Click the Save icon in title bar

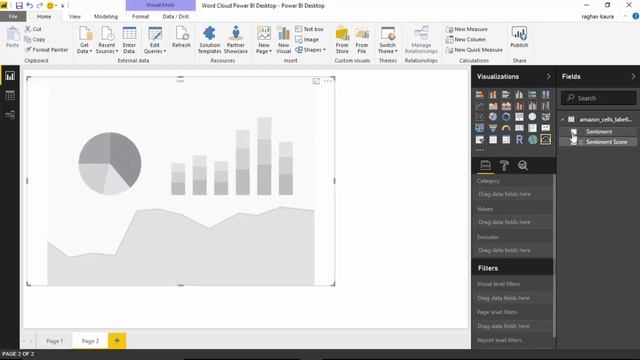pos(19,5)
